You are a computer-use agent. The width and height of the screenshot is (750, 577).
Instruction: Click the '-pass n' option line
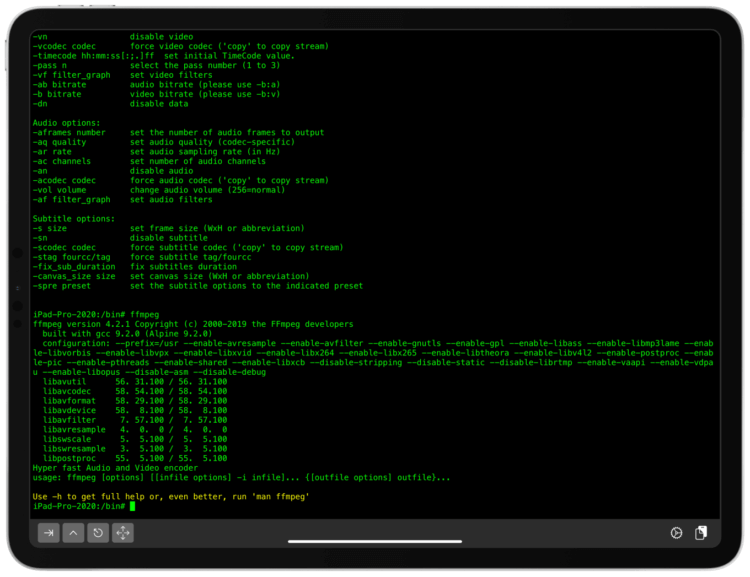[x=156, y=65]
